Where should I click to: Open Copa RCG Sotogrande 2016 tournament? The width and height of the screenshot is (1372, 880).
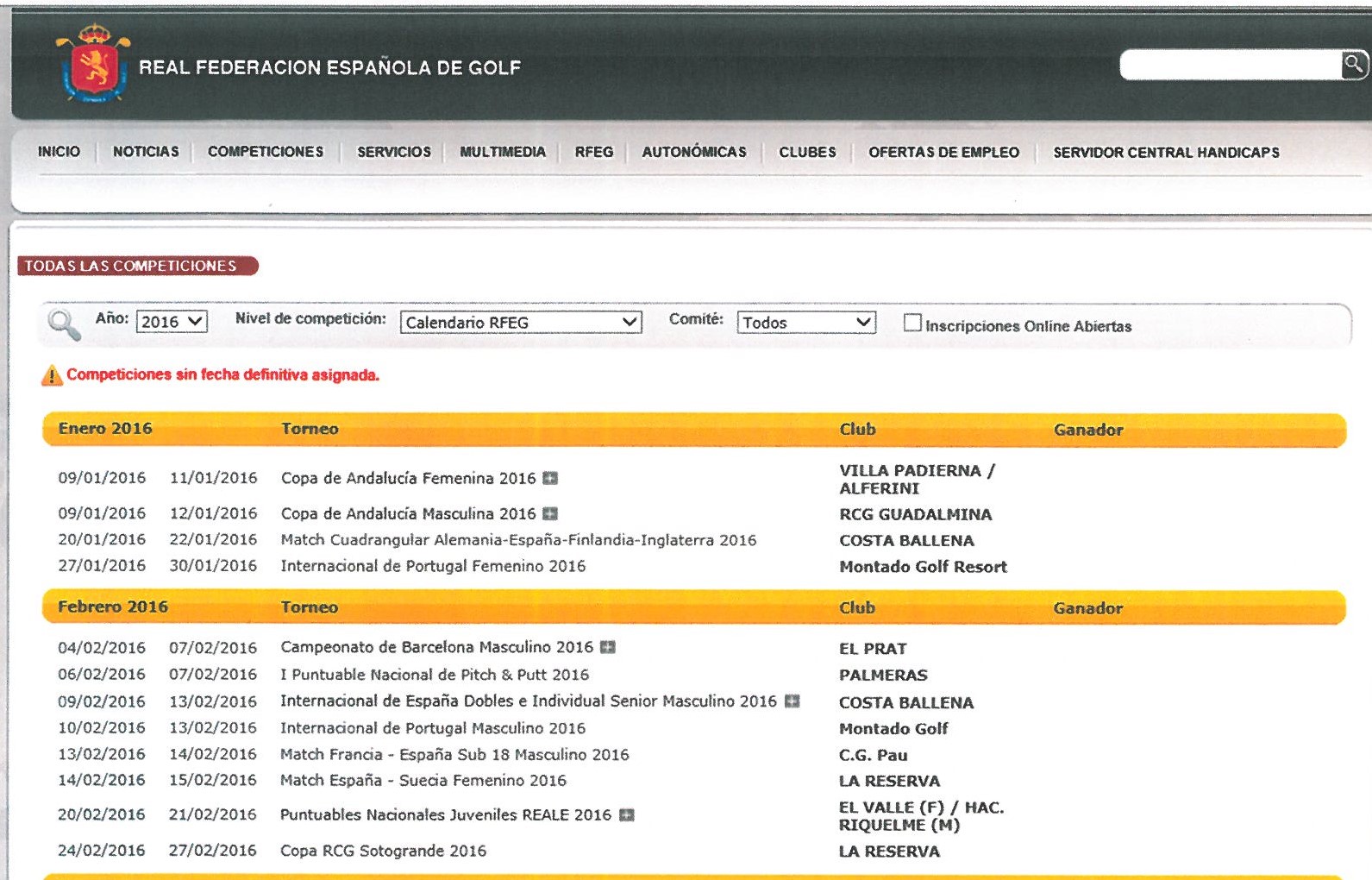[x=384, y=852]
